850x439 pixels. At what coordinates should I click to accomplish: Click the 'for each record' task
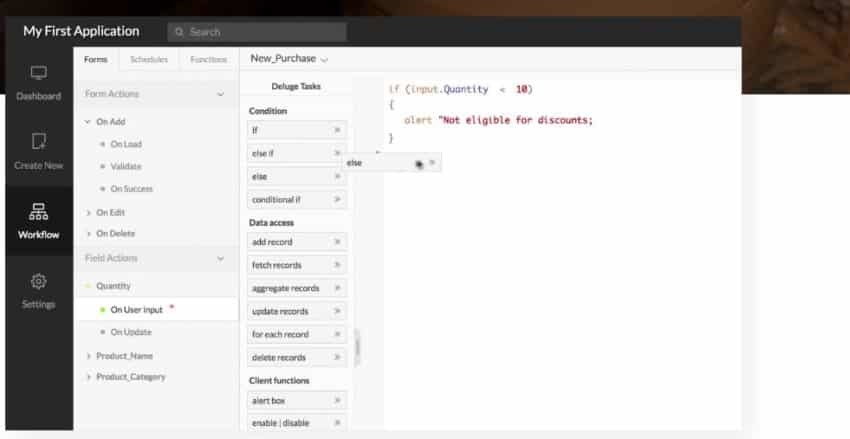click(288, 334)
